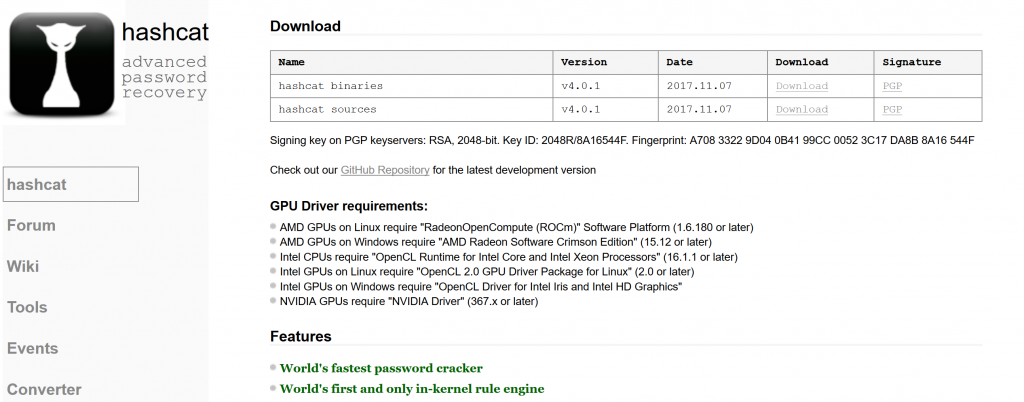Viewport: 1024px width, 402px height.
Task: Click the Download section heading
Action: [x=305, y=26]
